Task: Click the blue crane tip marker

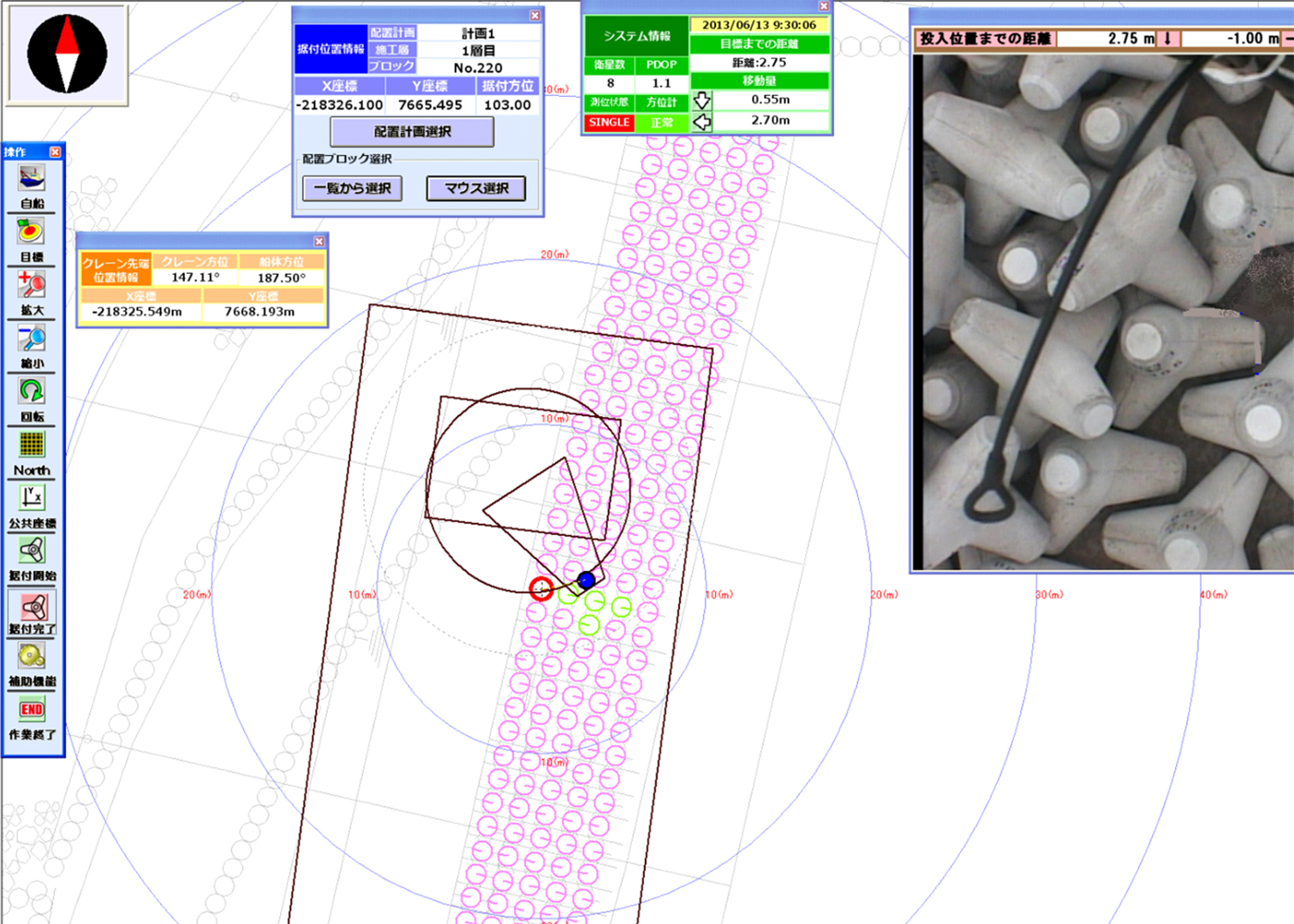Action: pos(586,580)
